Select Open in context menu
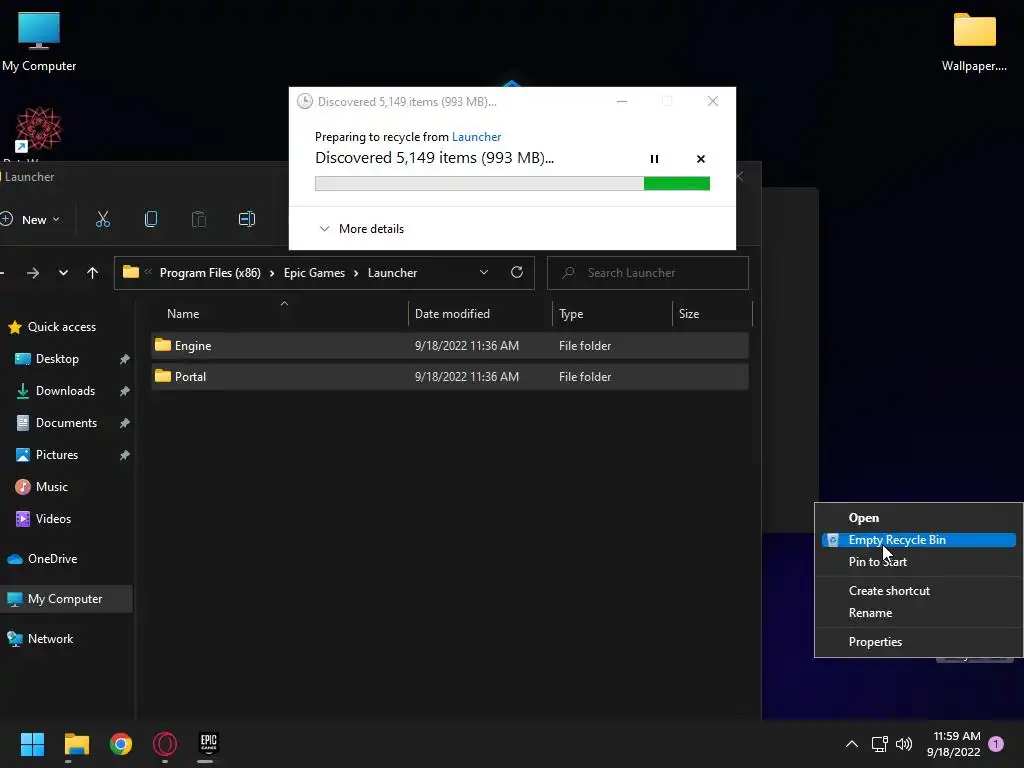This screenshot has width=1024, height=768. click(x=918, y=518)
